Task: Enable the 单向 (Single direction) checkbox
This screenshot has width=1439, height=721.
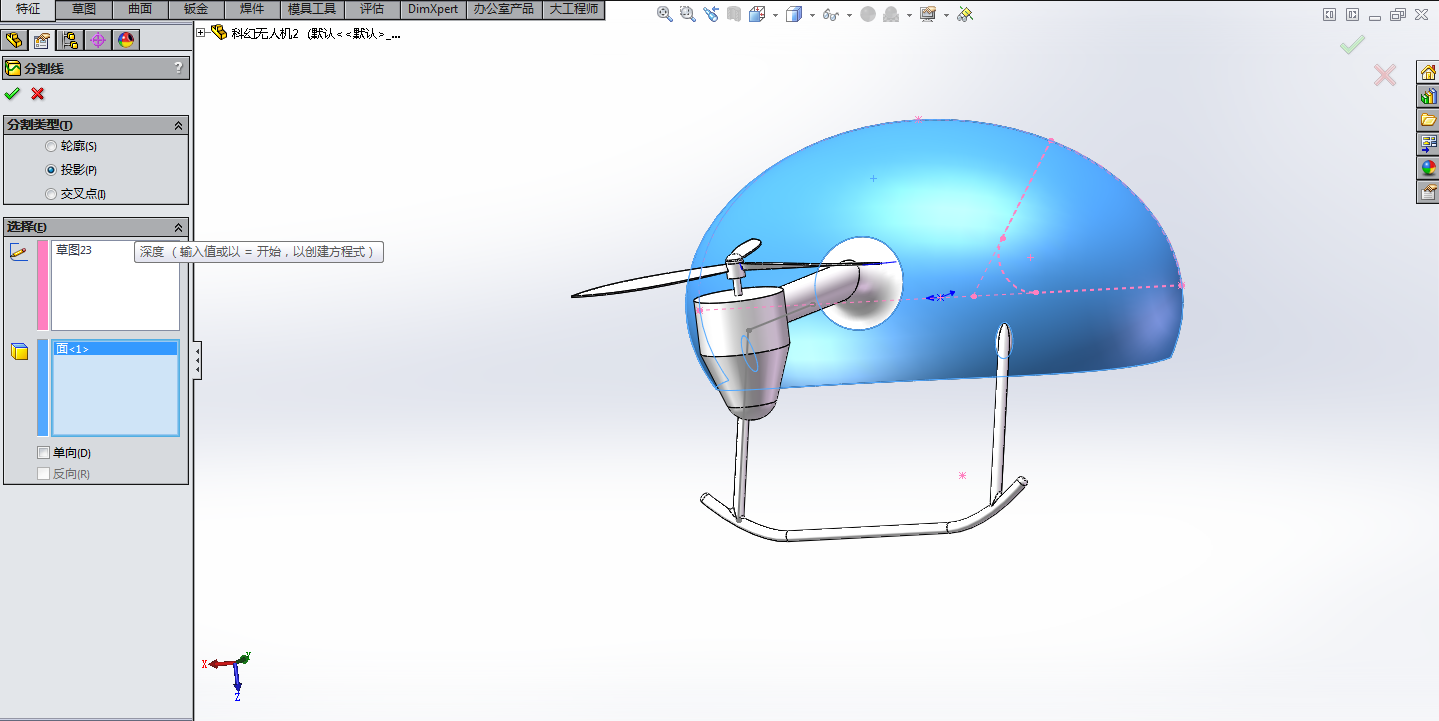Action: pos(43,453)
